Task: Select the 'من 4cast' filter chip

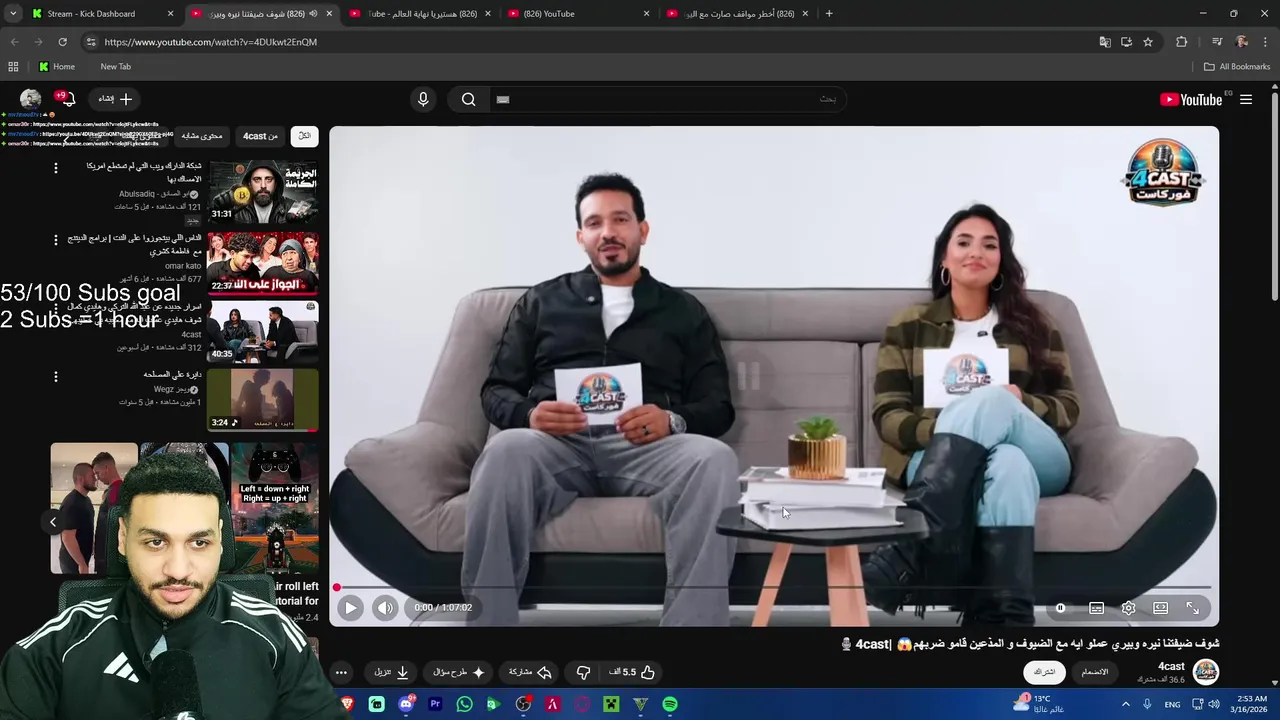Action: [x=260, y=136]
